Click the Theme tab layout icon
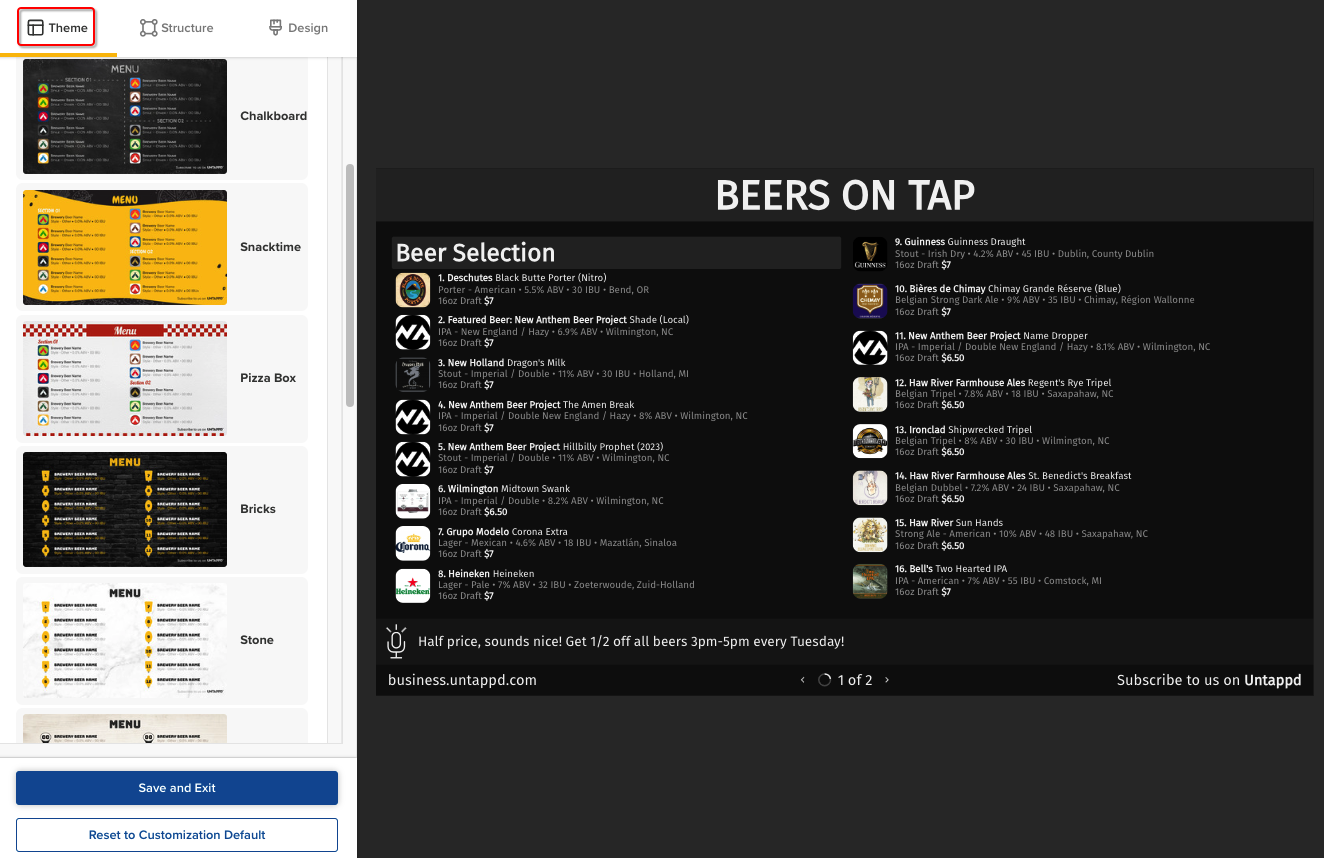Screen dimensions: 1324x858 [36, 28]
